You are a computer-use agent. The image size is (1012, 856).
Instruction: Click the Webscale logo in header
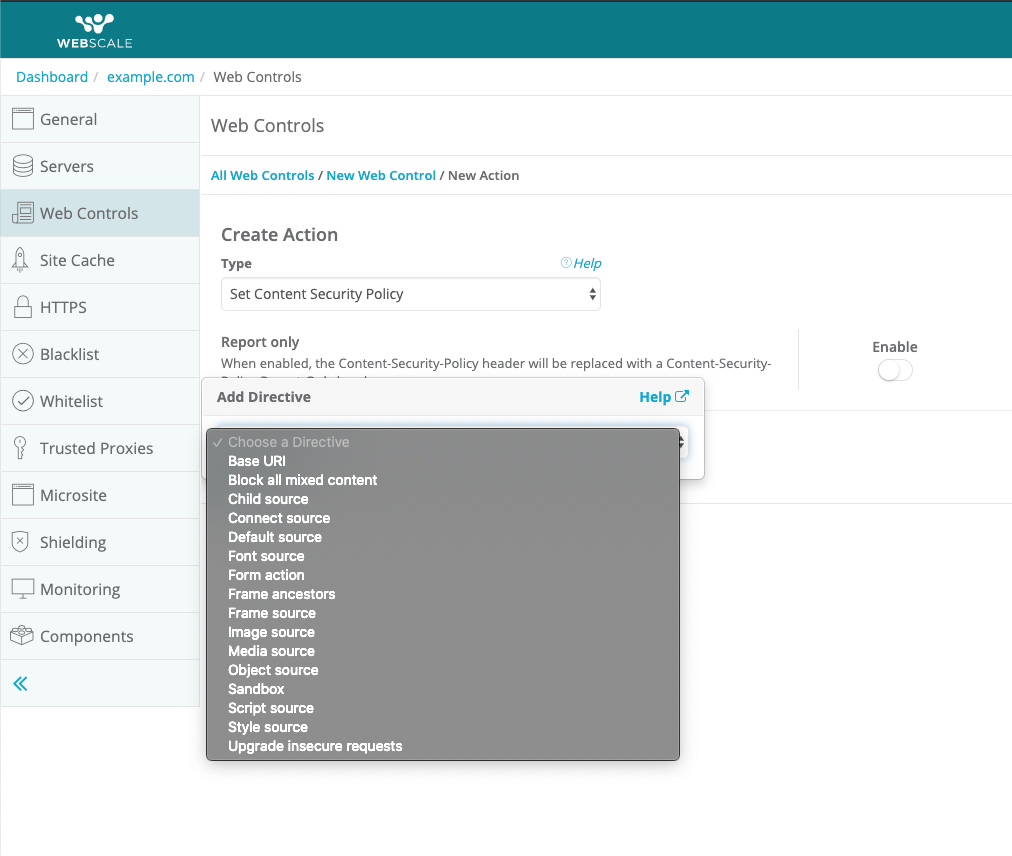click(95, 30)
